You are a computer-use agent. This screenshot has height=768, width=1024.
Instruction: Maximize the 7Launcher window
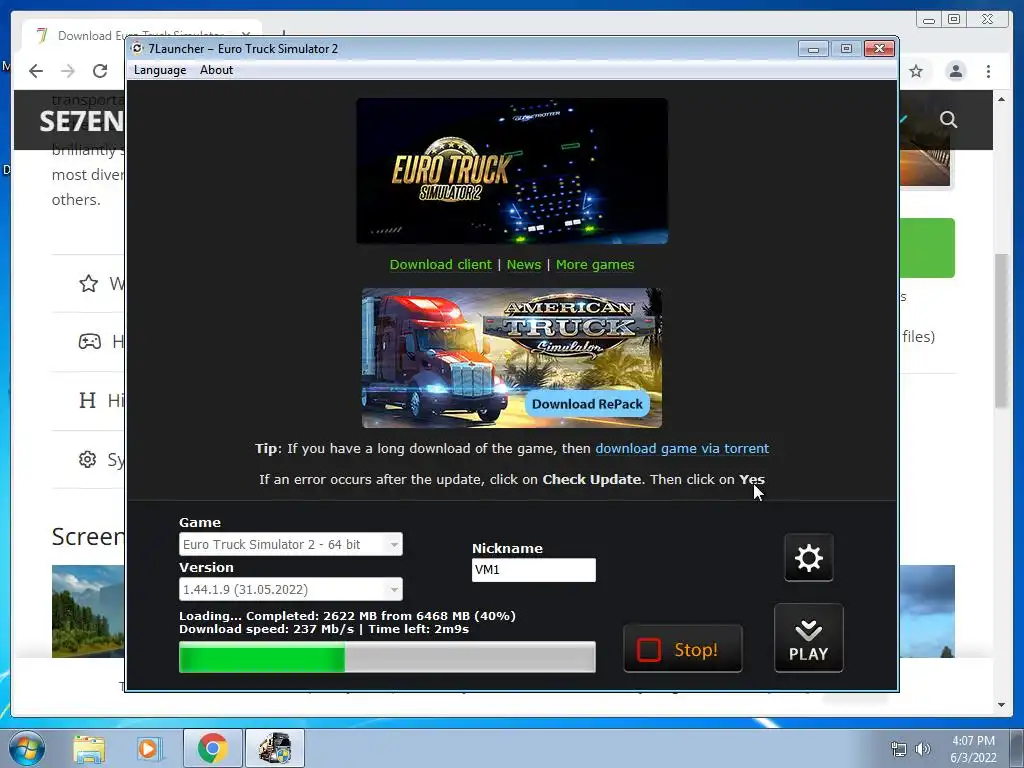846,49
